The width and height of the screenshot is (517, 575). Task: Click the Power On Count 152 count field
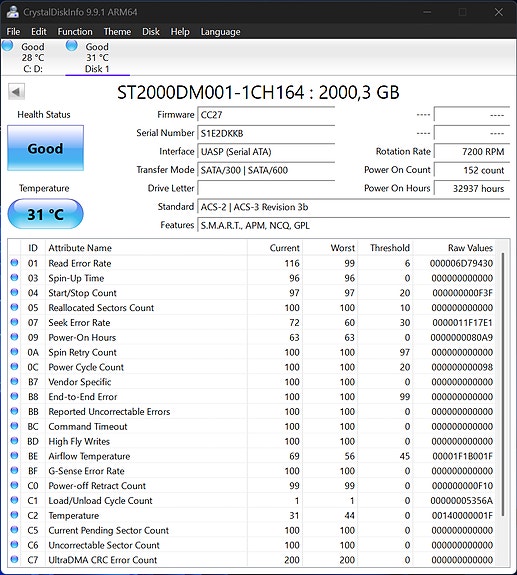472,170
